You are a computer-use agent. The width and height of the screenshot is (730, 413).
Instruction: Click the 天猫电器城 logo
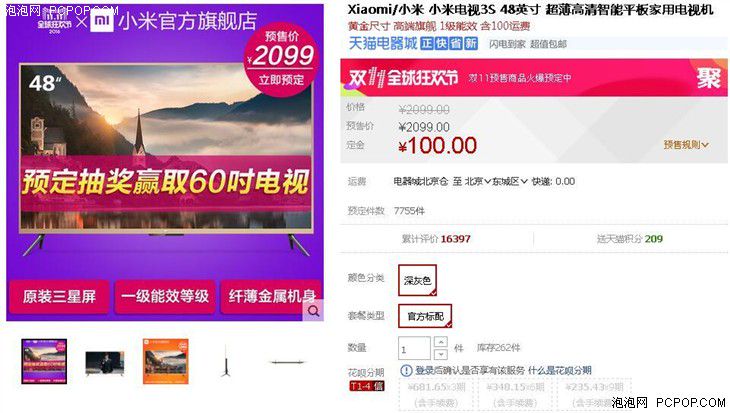point(383,44)
